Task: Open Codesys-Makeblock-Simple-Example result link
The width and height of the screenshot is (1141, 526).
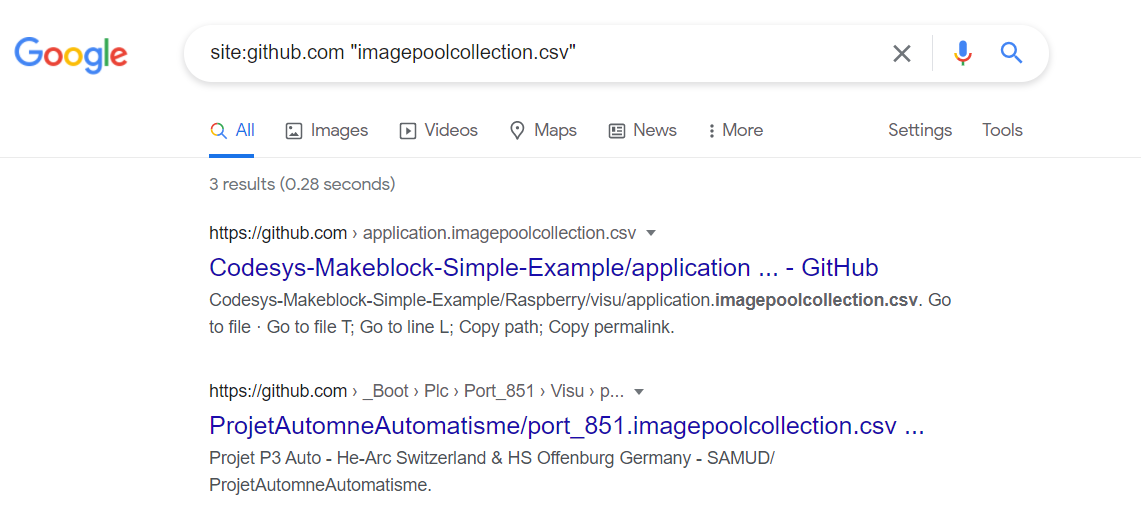Action: click(543, 268)
